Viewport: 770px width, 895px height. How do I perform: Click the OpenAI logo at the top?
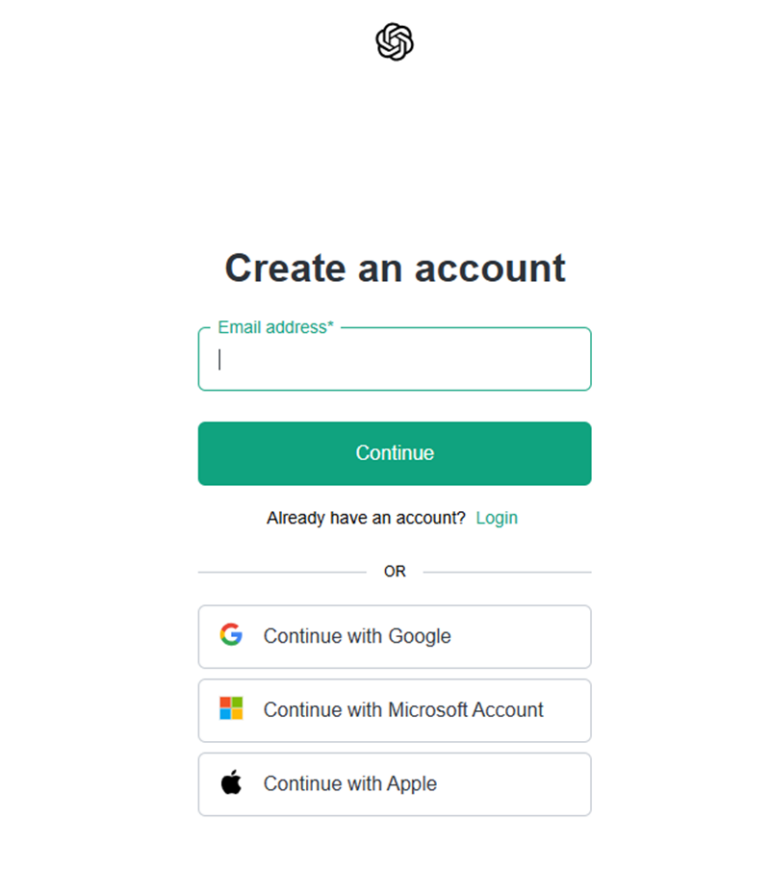pyautogui.click(x=394, y=42)
